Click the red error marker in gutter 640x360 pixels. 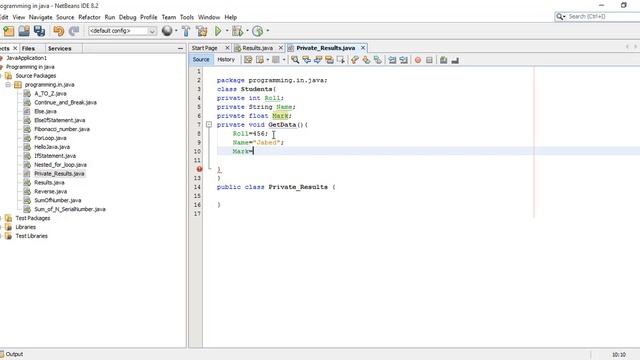(x=199, y=169)
